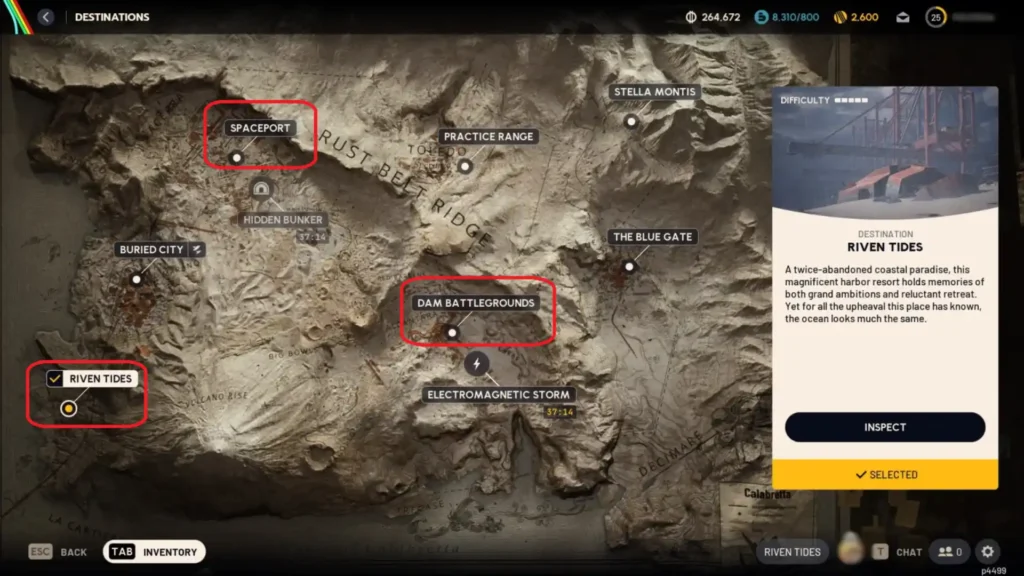Click the Buried City condition icon

point(197,249)
